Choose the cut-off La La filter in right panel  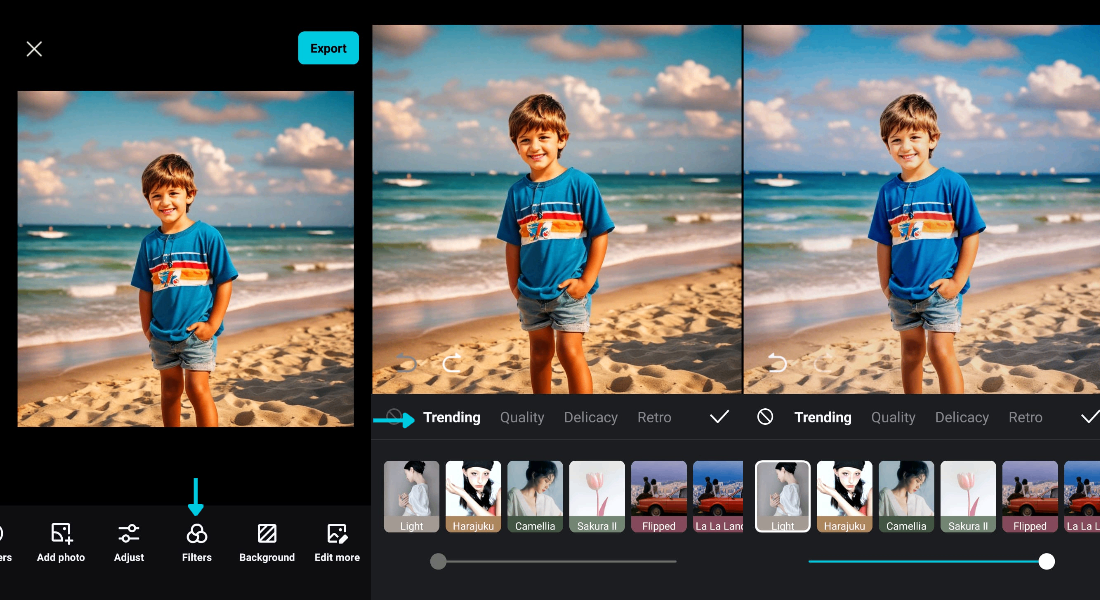coord(1082,496)
